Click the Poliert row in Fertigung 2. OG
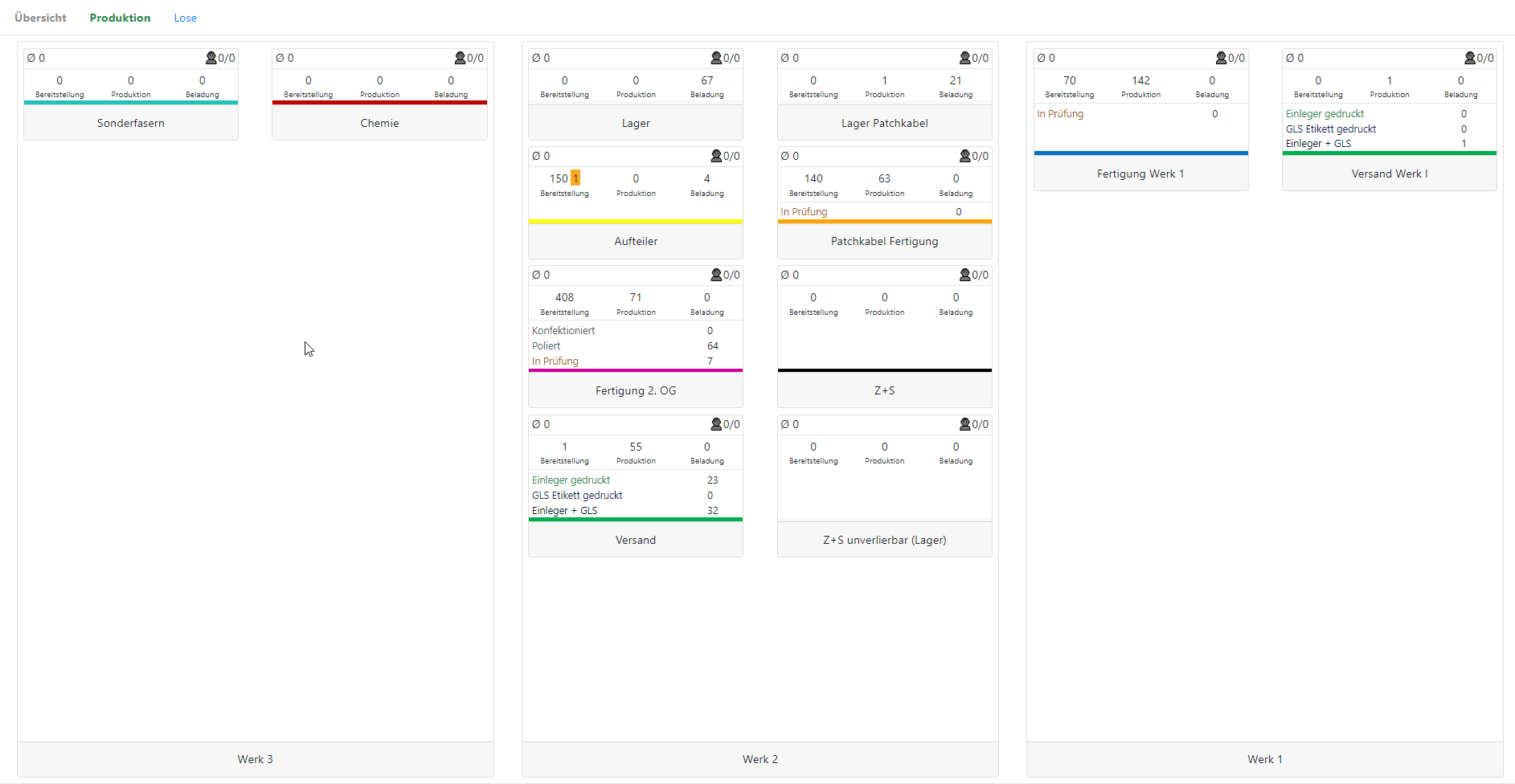1515x784 pixels. (547, 346)
